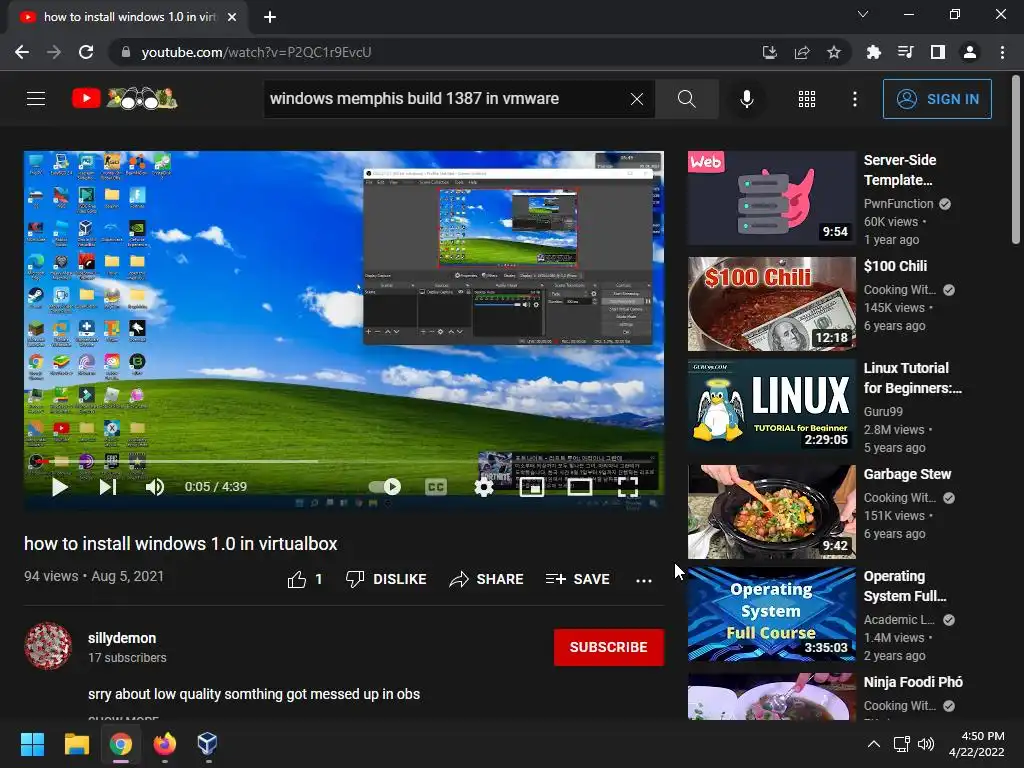Screen dimensions: 1024x768
Task: Run search with magnifier button
Action: coord(686,99)
